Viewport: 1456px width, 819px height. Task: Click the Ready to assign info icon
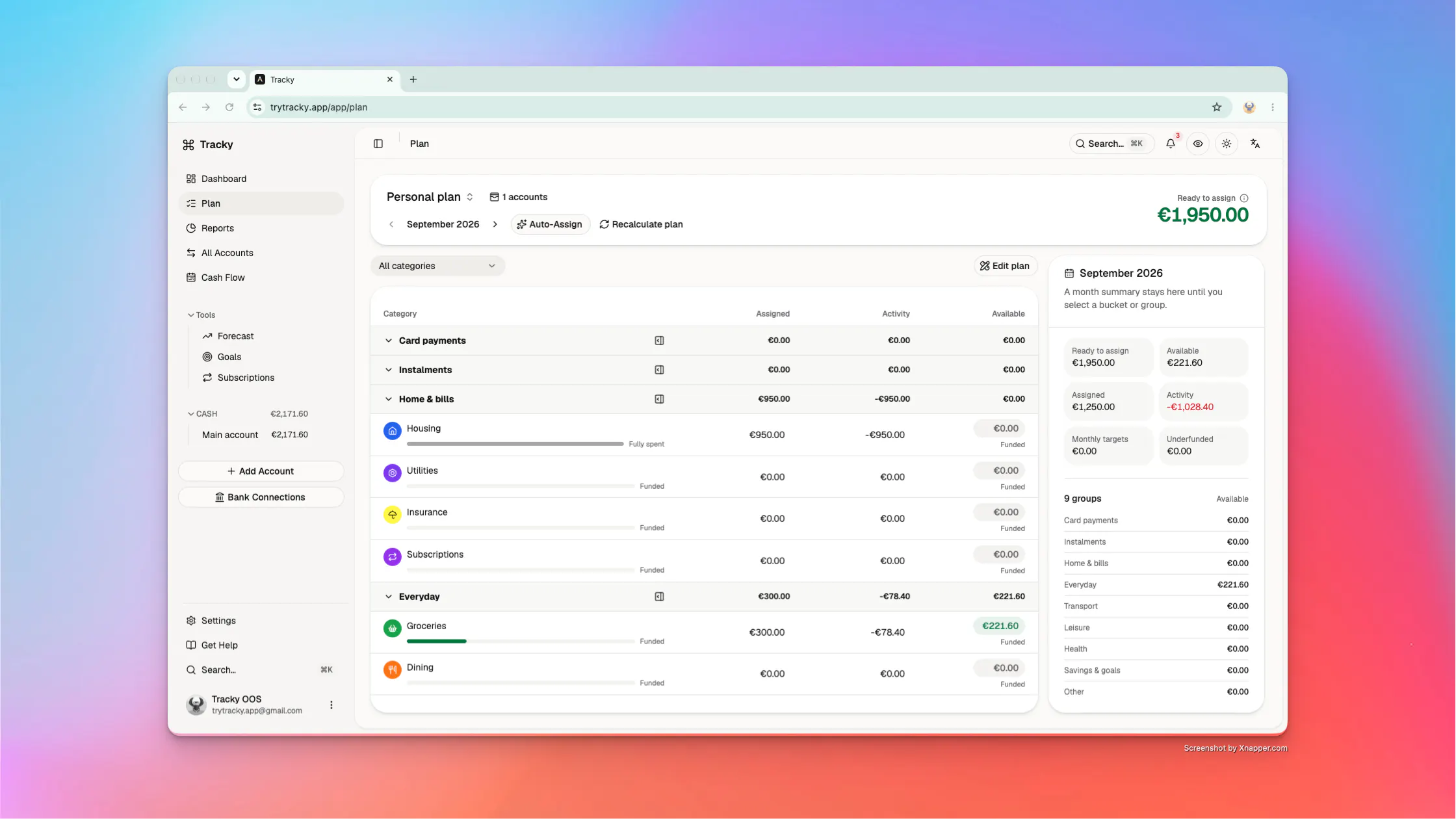1244,198
